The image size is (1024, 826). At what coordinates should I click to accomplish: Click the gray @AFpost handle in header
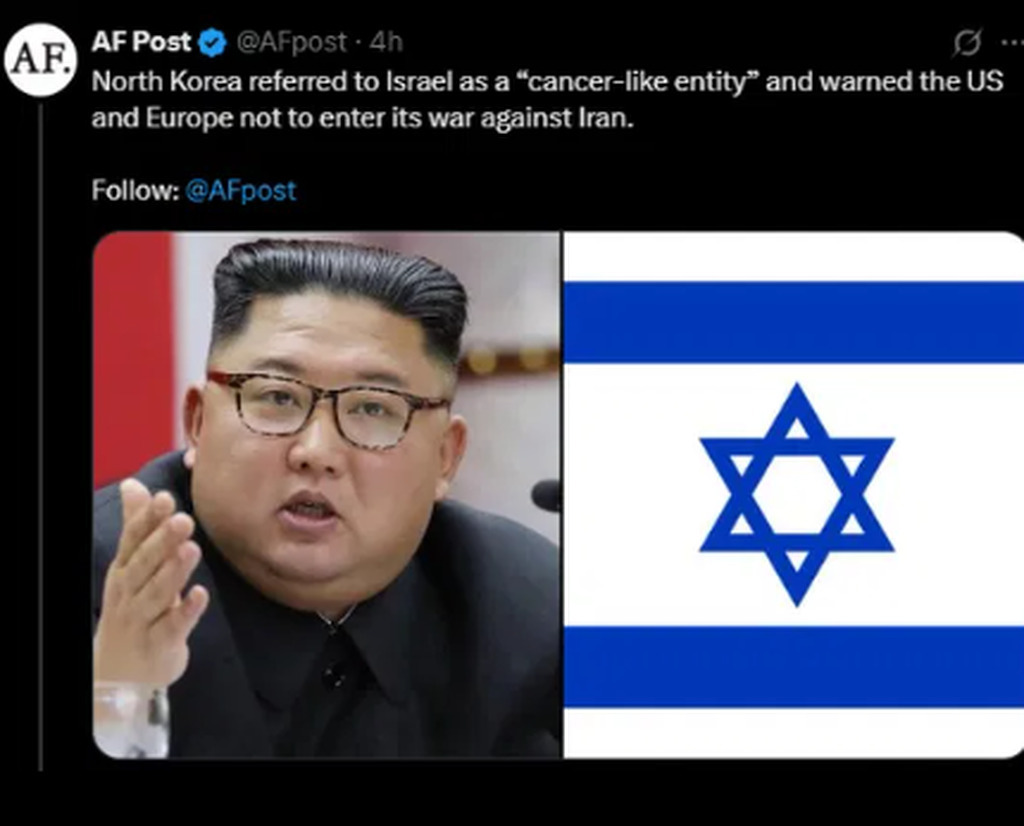tap(291, 42)
